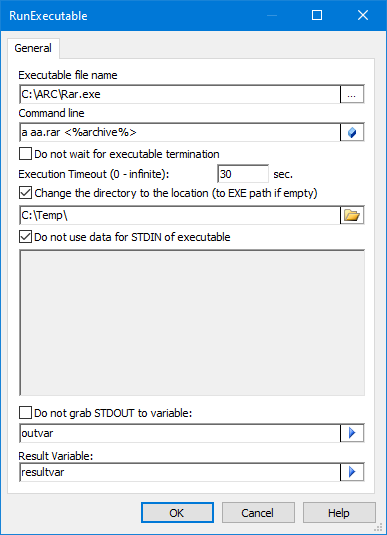Open the macro insert icon beside Command line

click(x=352, y=132)
